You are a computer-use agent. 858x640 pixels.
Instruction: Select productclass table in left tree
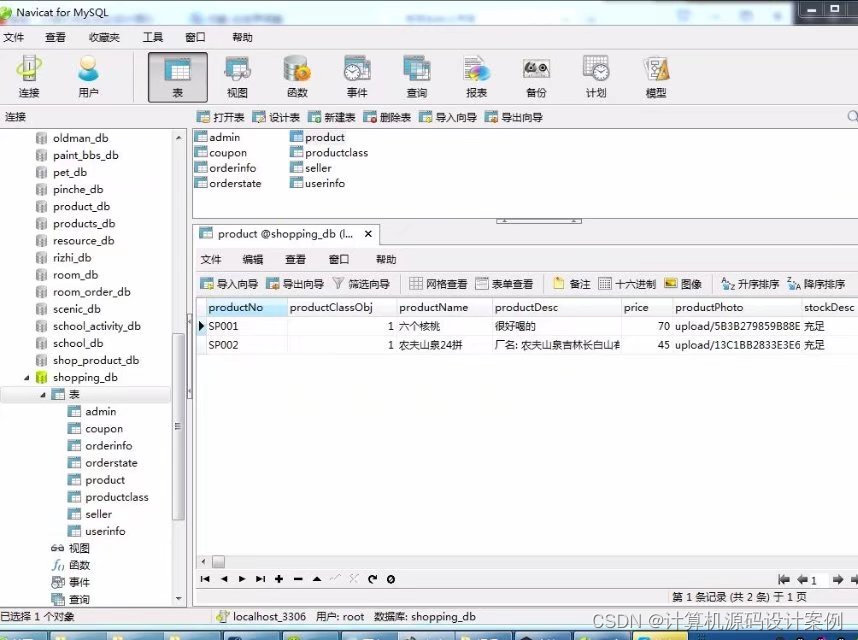(x=117, y=497)
